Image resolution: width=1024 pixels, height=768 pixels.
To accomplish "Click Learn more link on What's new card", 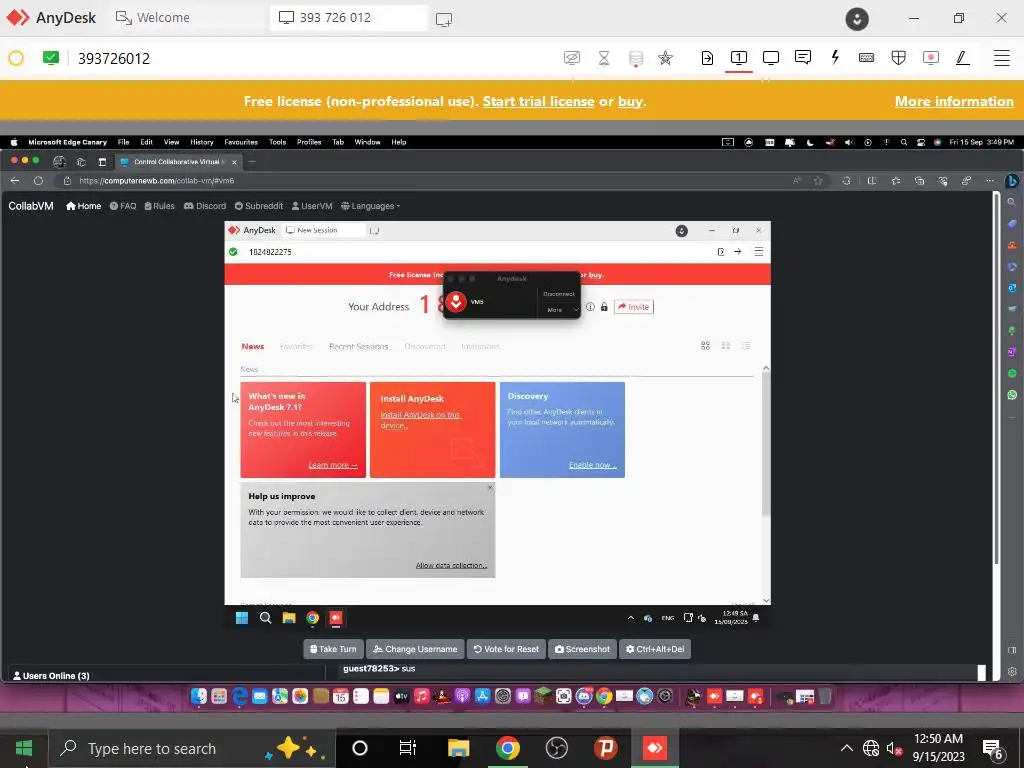I will tap(332, 465).
